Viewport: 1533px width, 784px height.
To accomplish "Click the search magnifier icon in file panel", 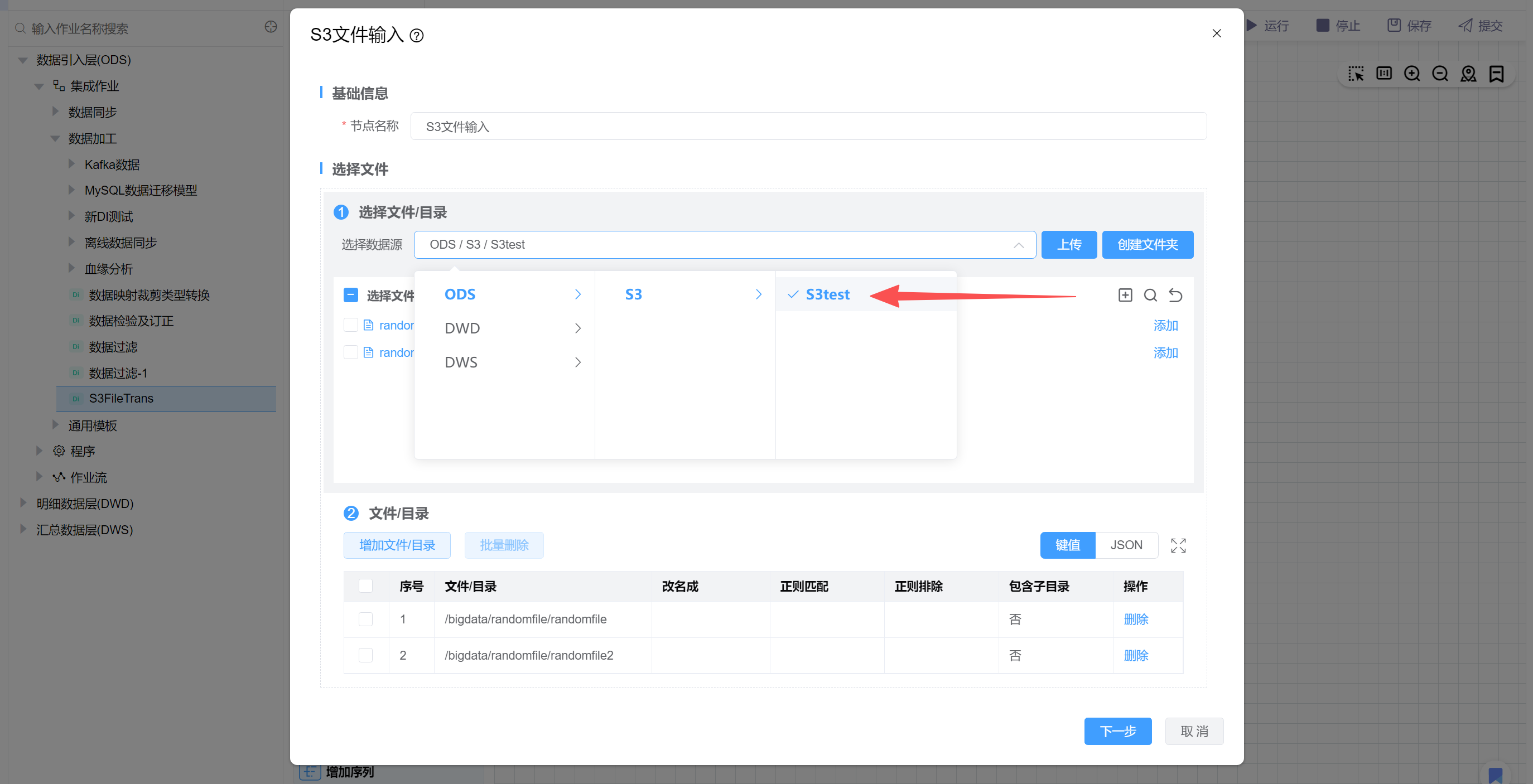I will pyautogui.click(x=1150, y=295).
